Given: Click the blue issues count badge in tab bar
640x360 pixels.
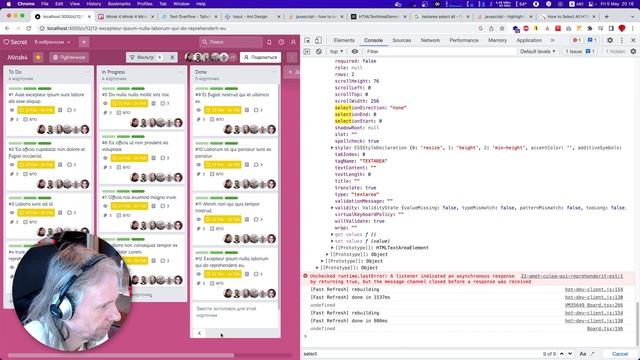Looking at the screenshot, I should tap(592, 40).
